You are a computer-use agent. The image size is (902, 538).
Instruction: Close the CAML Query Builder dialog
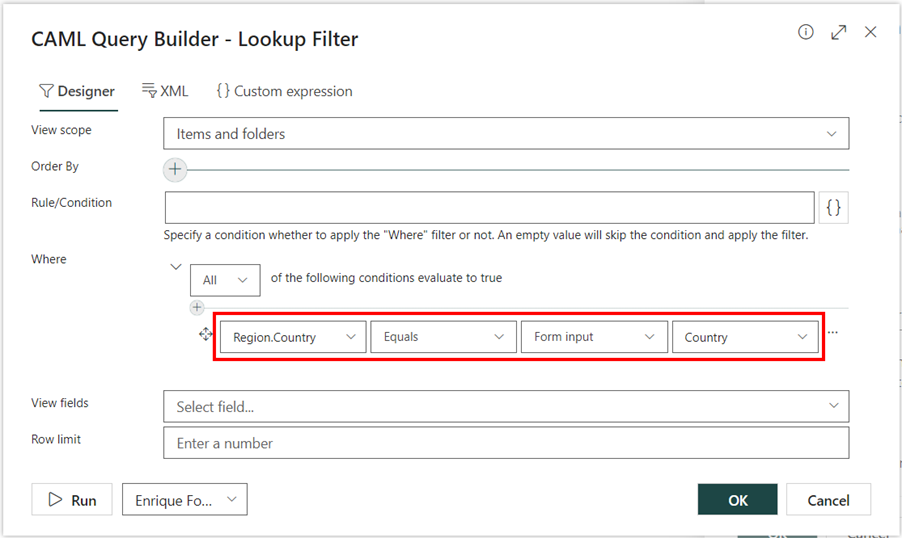click(870, 32)
